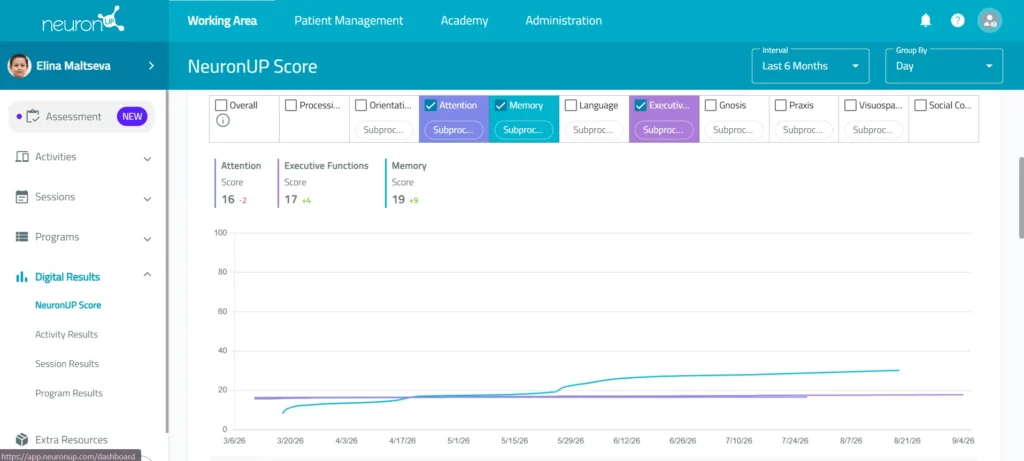Viewport: 1024px width, 461px height.
Task: Open the Visuospatial subprocesses selector
Action: pos(873,130)
